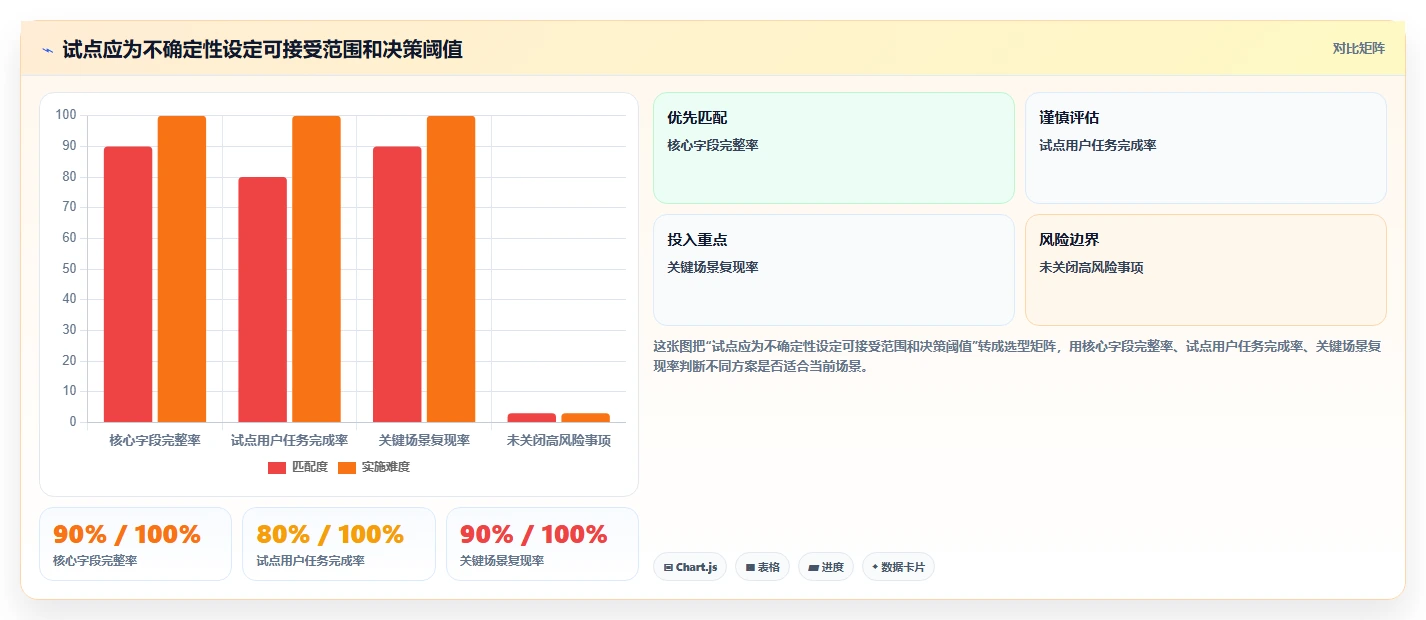Open the 投入重点 matrix card
Viewport: 1426px width, 620px height.
[834, 270]
